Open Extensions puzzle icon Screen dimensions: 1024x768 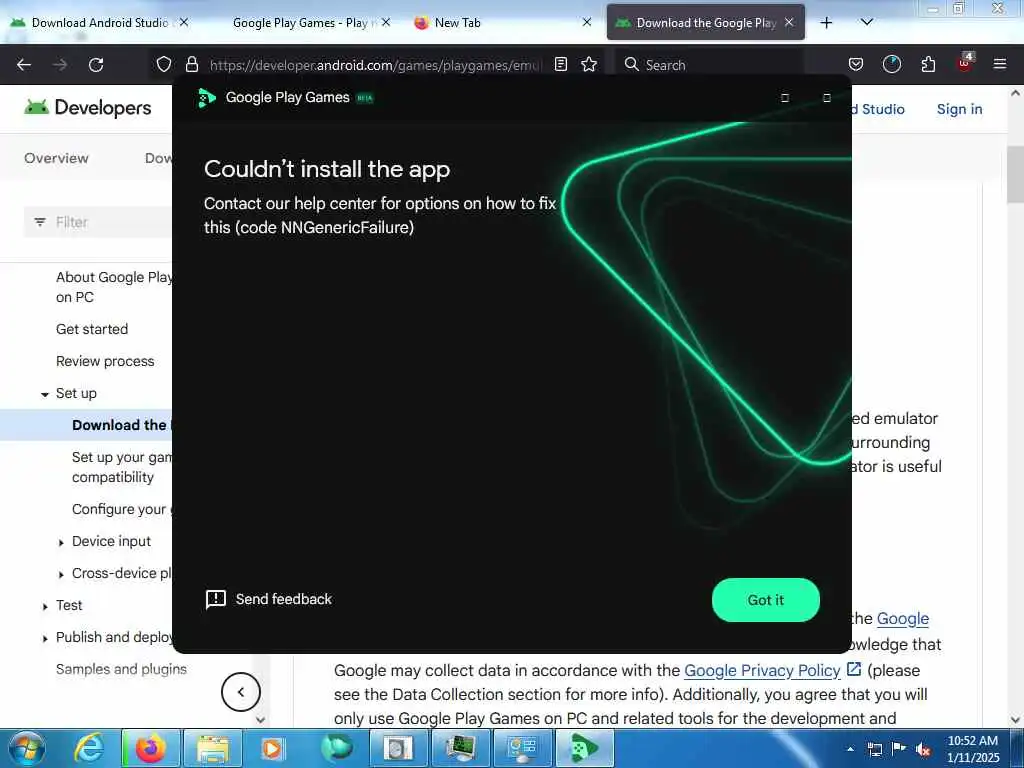[928, 64]
